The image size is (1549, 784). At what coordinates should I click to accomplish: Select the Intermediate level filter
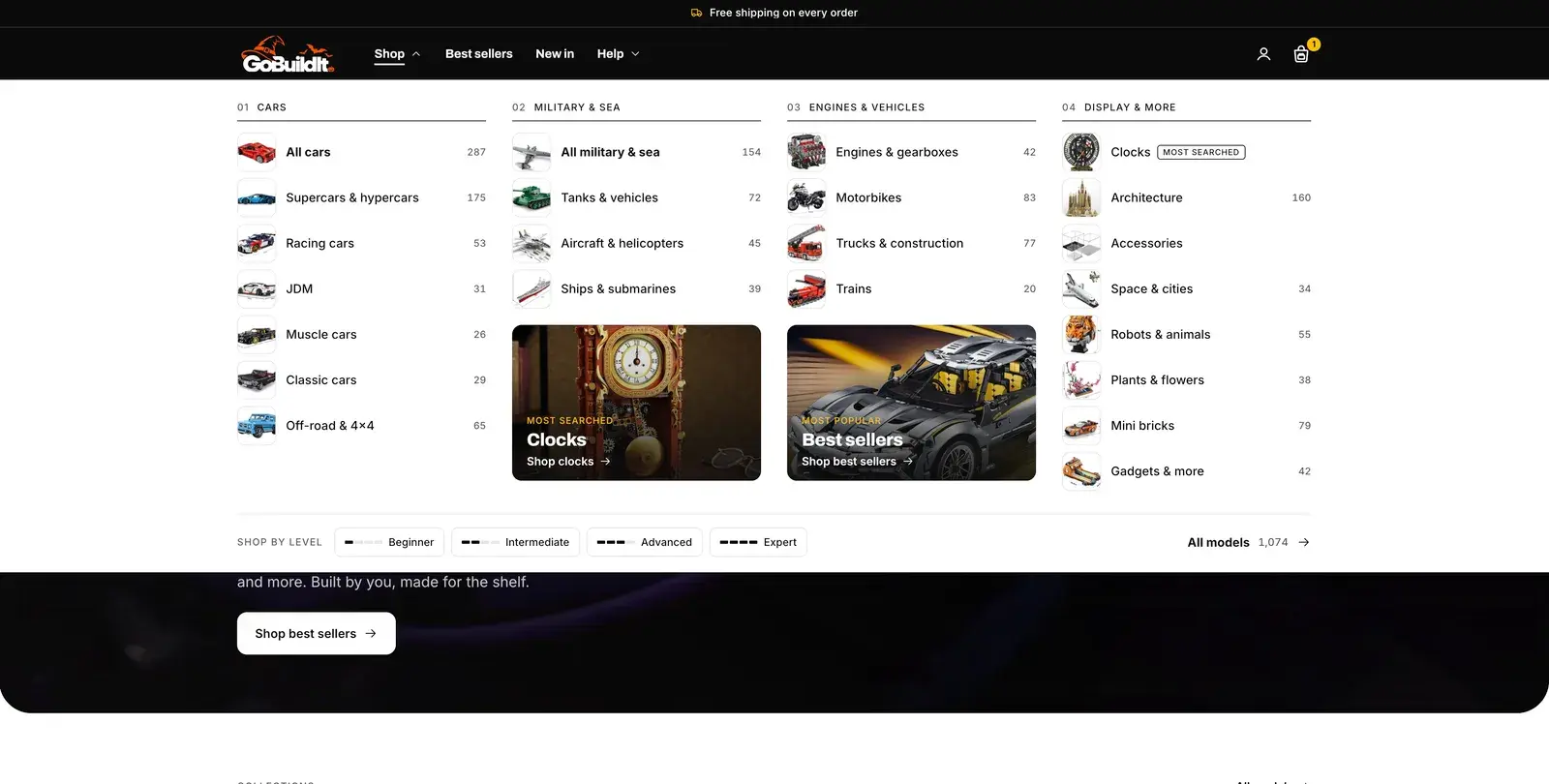516,542
